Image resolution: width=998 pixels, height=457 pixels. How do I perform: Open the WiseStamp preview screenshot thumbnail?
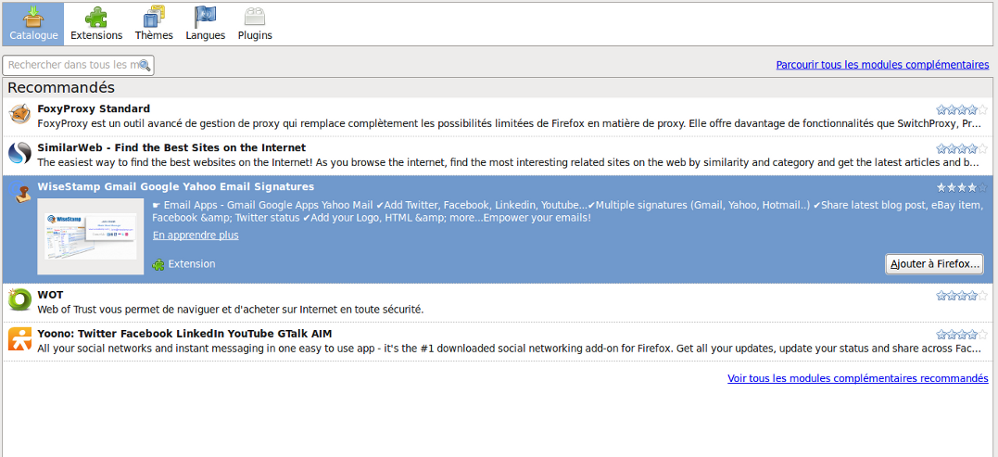tap(91, 236)
